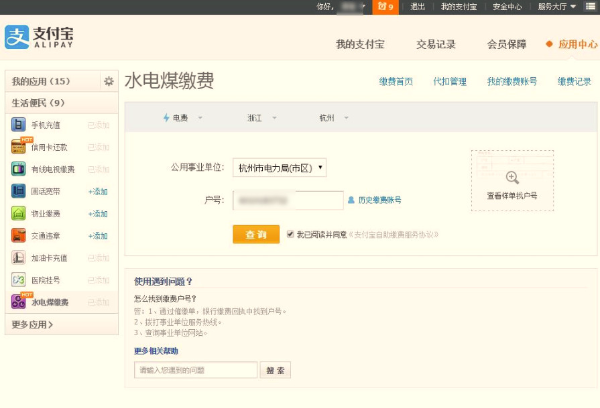Open the 信用卡还款 credit card icon
The image size is (600, 408).
18,147
